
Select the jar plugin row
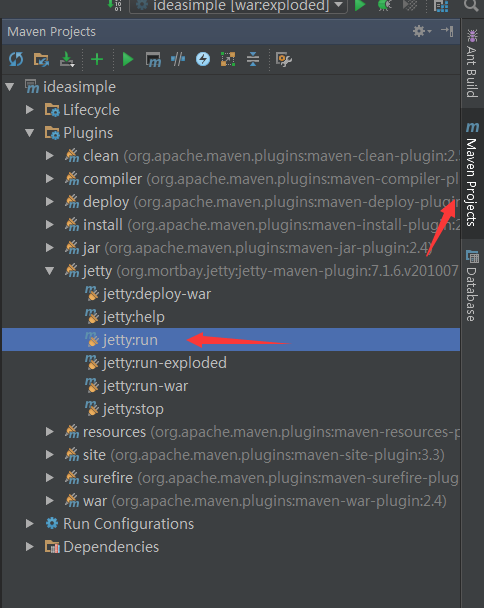point(231,248)
